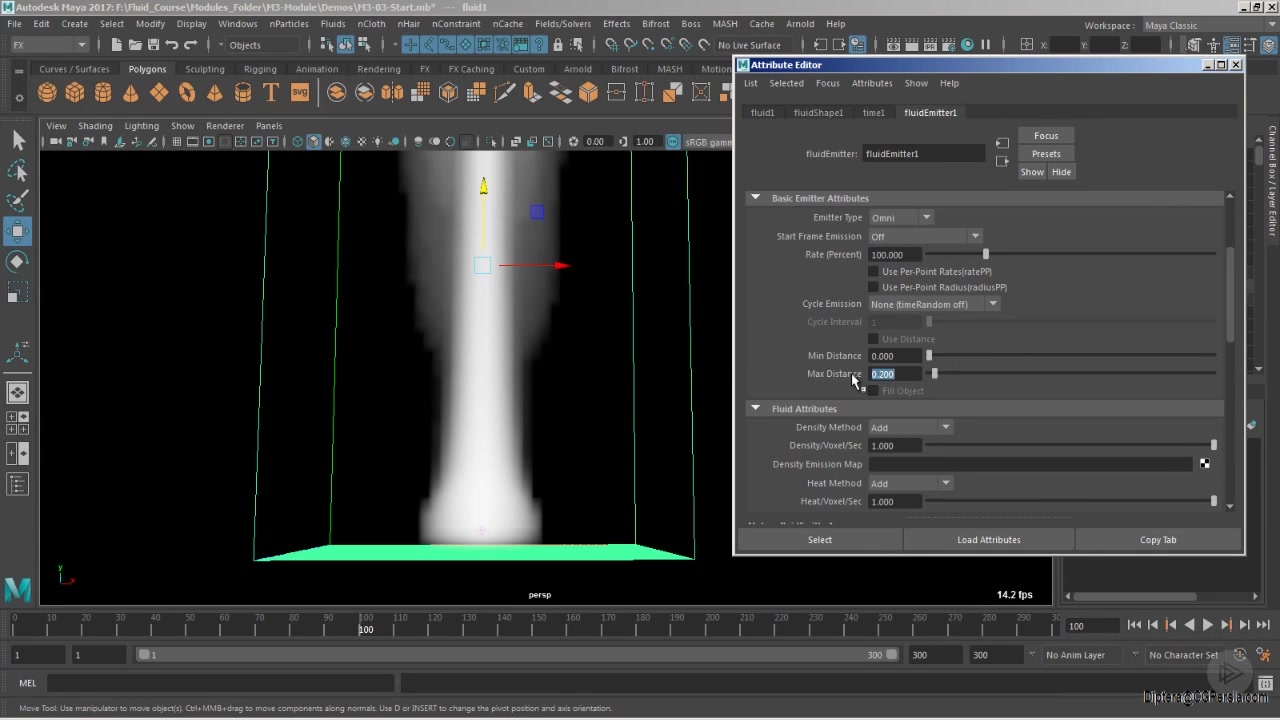Viewport: 1280px width, 720px height.
Task: Click the Rate (Percent) slider handle
Action: [x=985, y=255]
